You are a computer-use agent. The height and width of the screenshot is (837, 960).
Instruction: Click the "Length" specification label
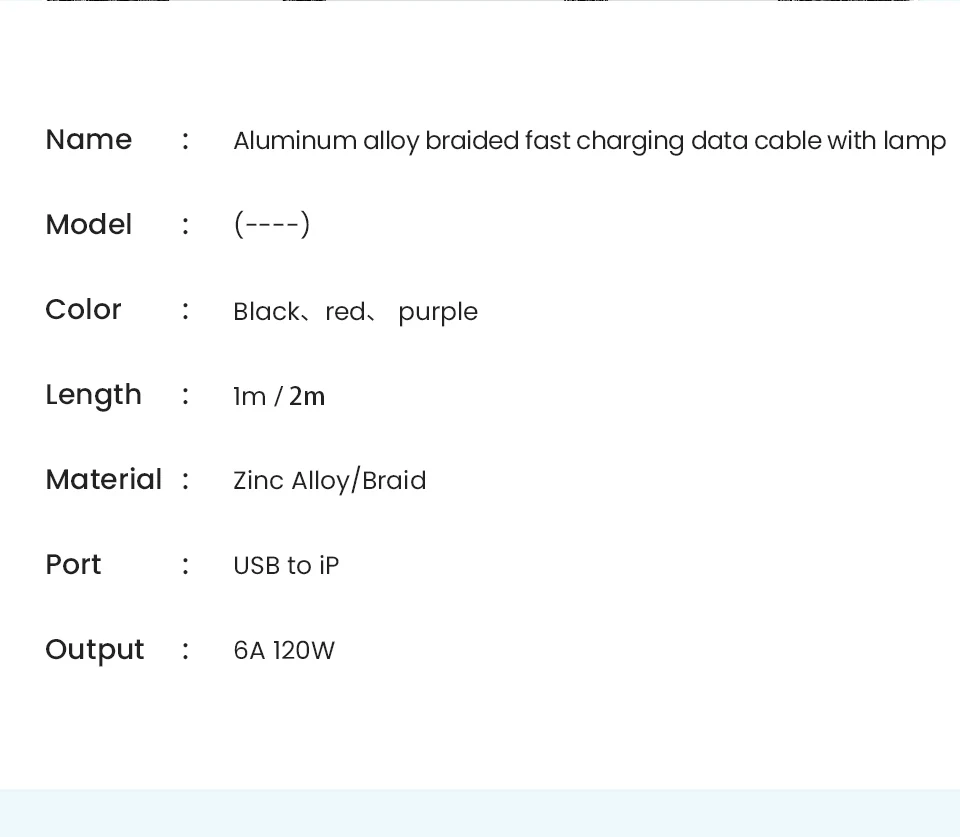(93, 396)
